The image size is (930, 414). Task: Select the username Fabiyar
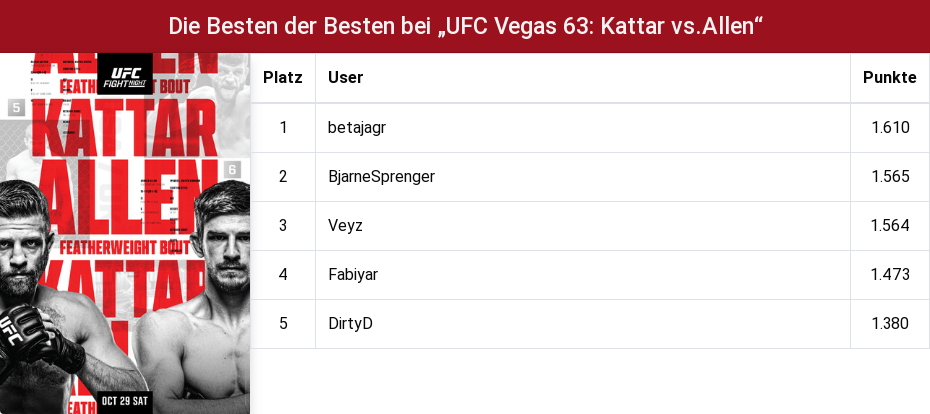(353, 275)
